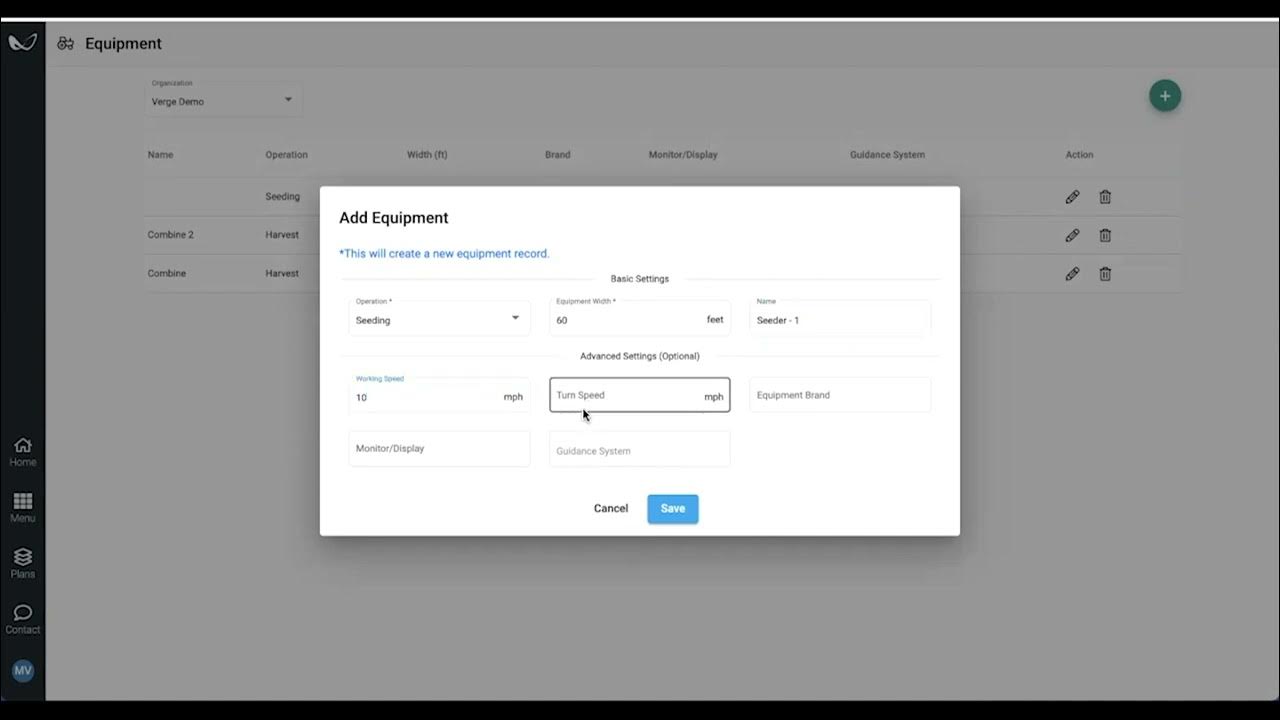This screenshot has width=1280, height=720.
Task: Delete the Combine row with the trash icon
Action: coord(1105,273)
